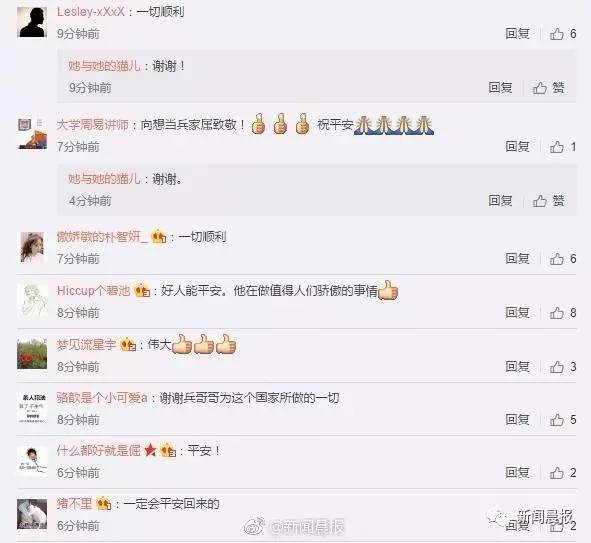Click membership badge next to 梦见流星宇
The width and height of the screenshot is (591, 543).
128,344
